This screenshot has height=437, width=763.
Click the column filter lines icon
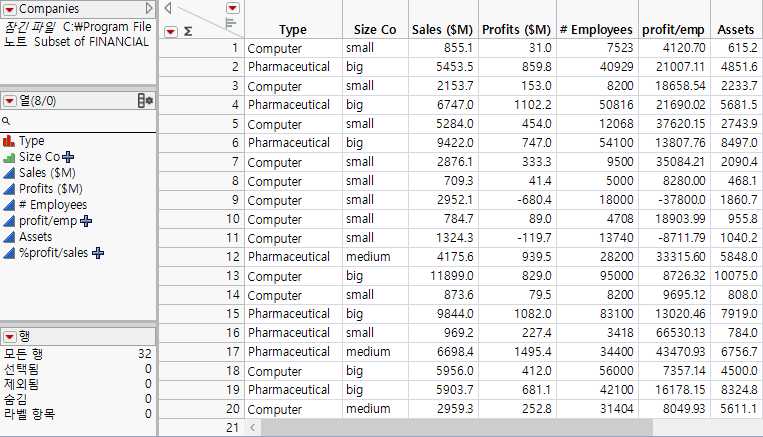(231, 22)
